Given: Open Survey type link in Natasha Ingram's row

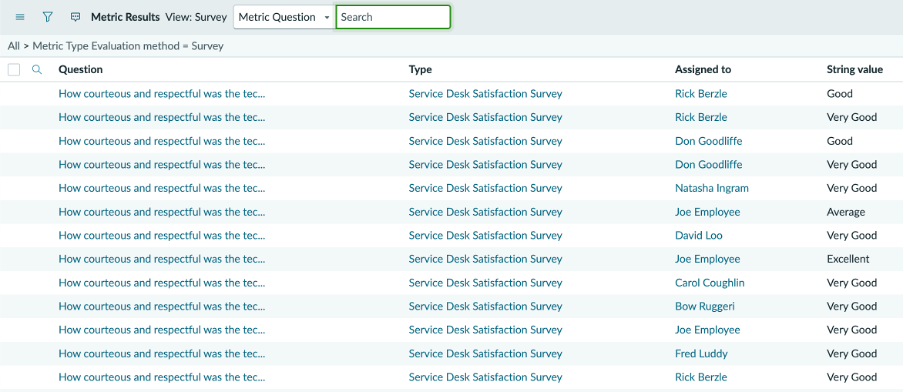Looking at the screenshot, I should point(485,188).
